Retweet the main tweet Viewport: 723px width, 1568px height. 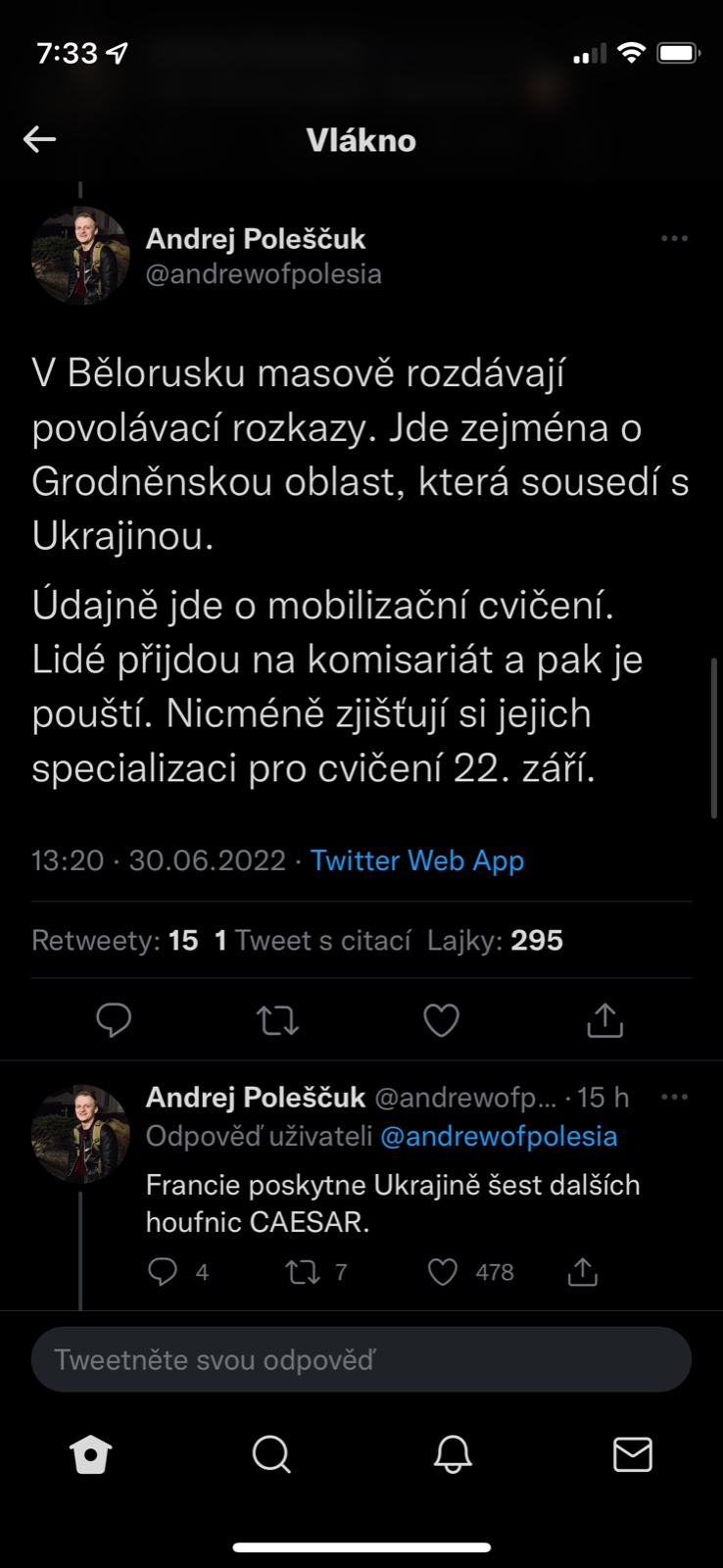pos(277,1020)
